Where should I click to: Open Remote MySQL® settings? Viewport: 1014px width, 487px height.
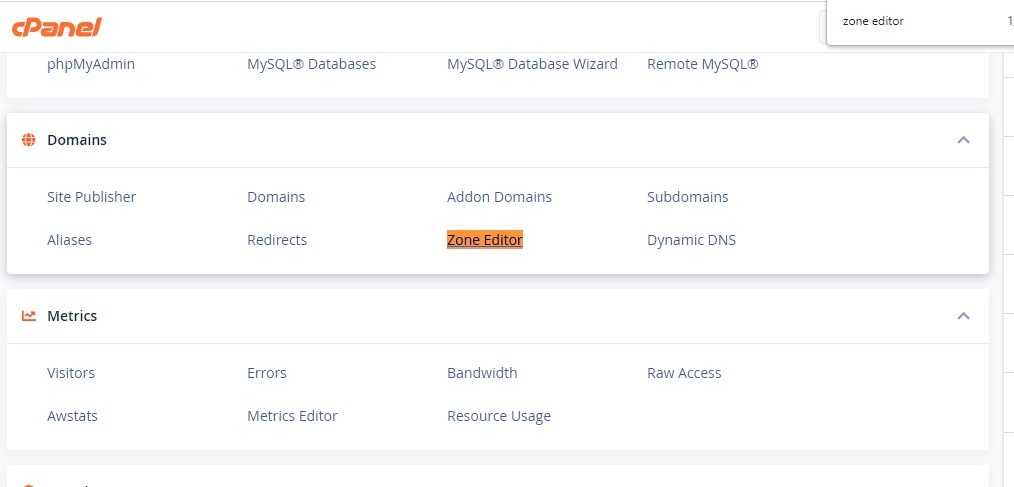coord(702,64)
